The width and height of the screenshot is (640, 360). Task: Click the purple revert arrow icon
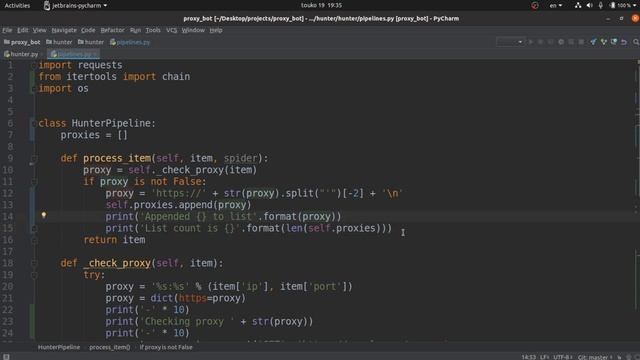(624, 42)
